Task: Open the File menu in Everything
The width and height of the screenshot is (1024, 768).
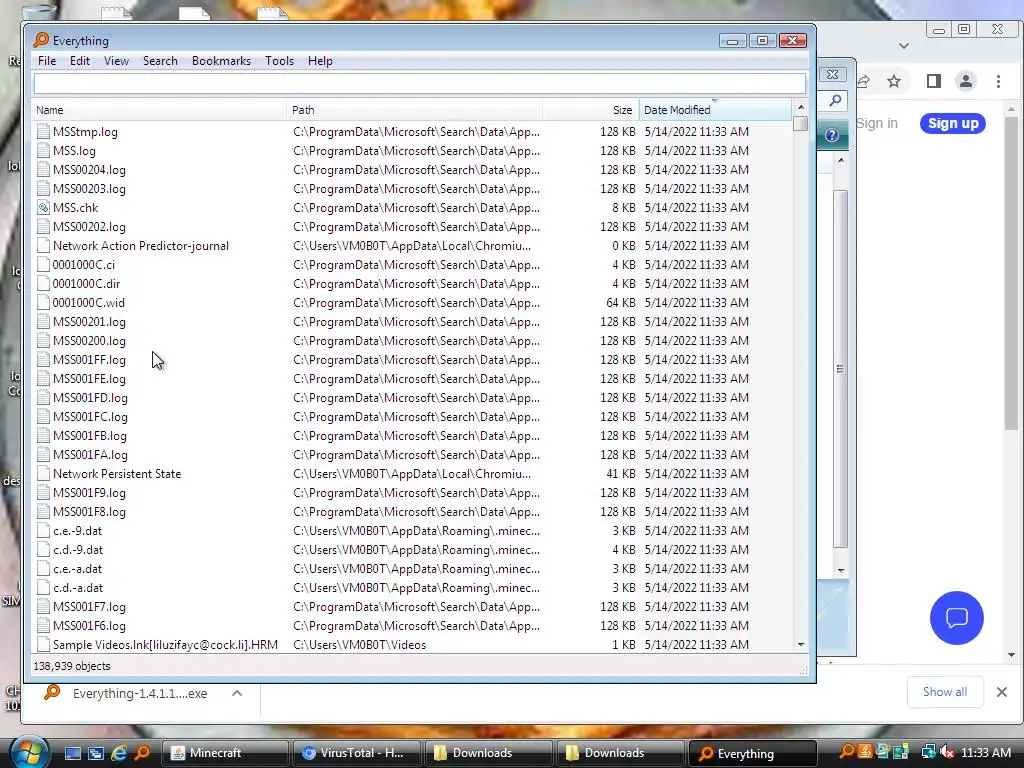Action: (46, 61)
